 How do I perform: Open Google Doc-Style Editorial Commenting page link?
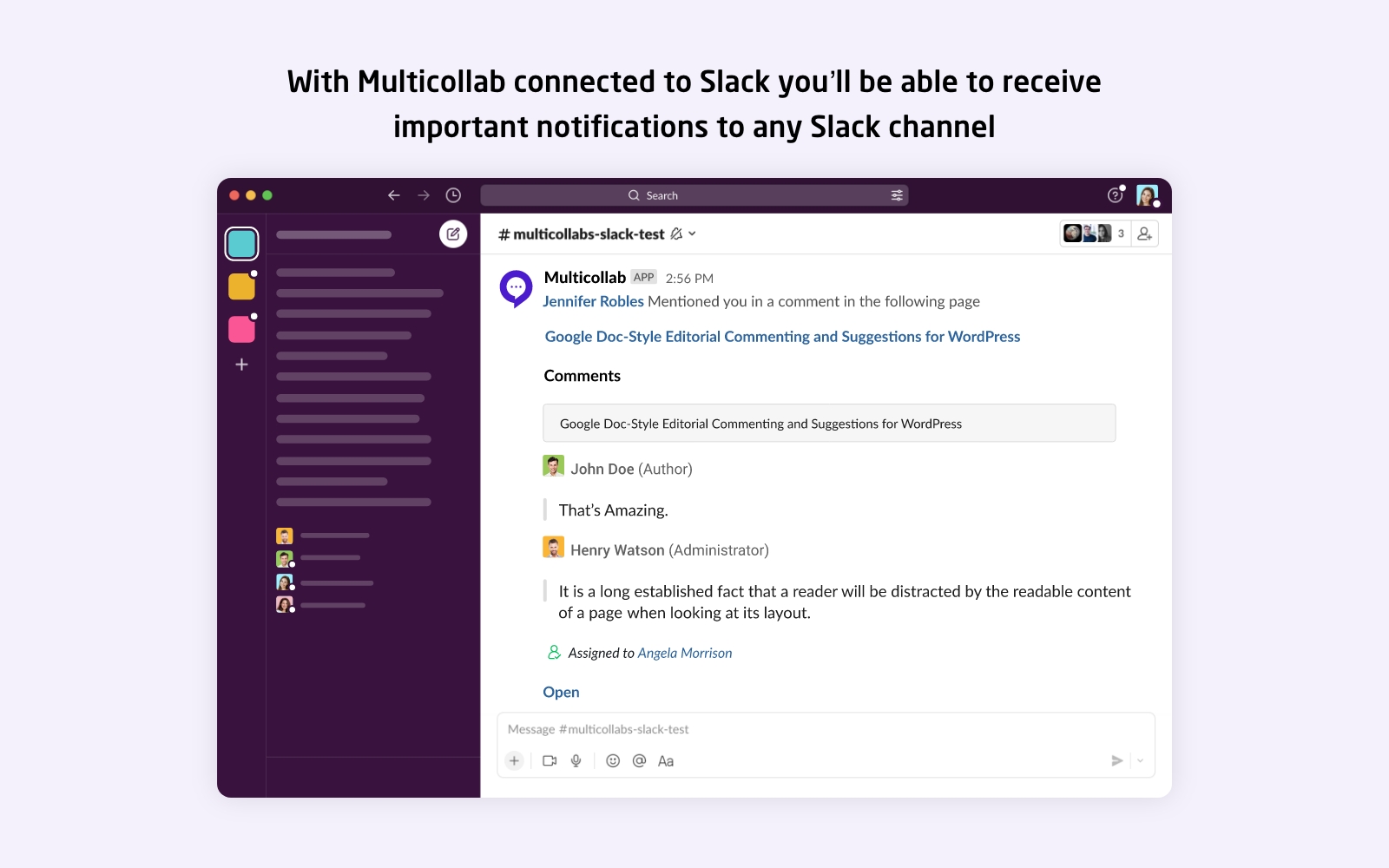[x=782, y=337]
